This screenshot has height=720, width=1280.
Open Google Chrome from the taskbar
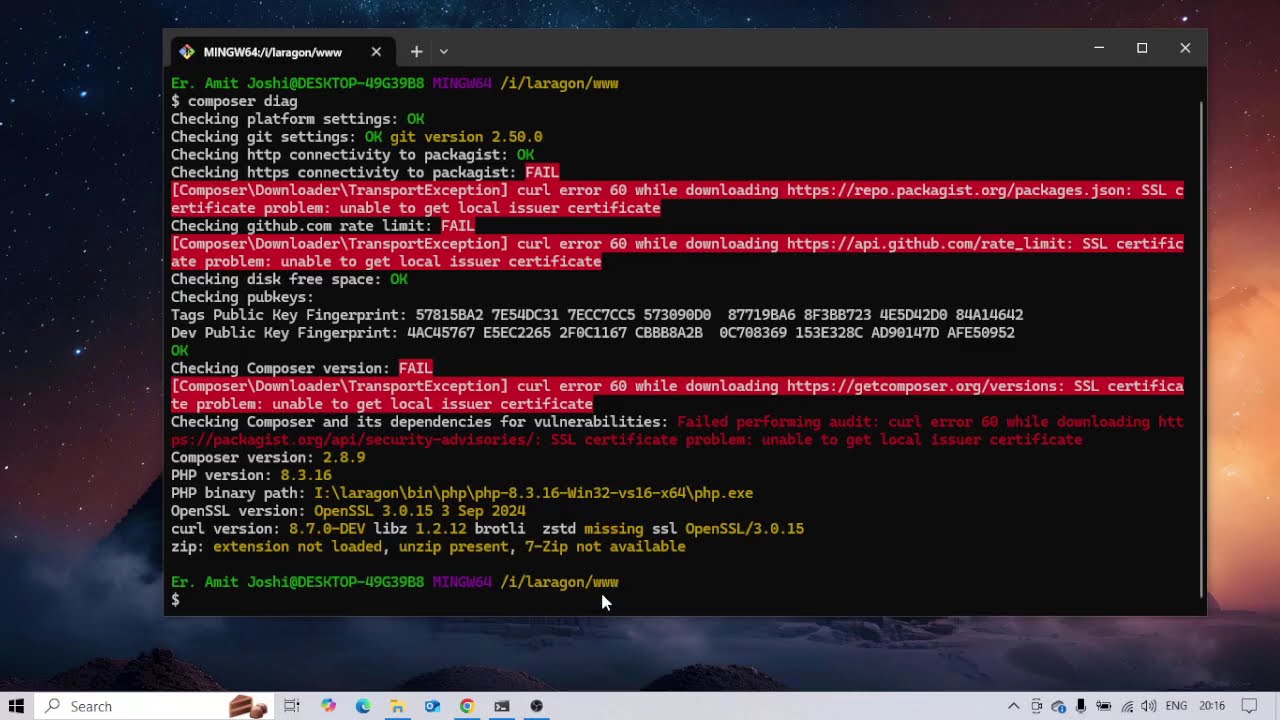click(x=467, y=706)
